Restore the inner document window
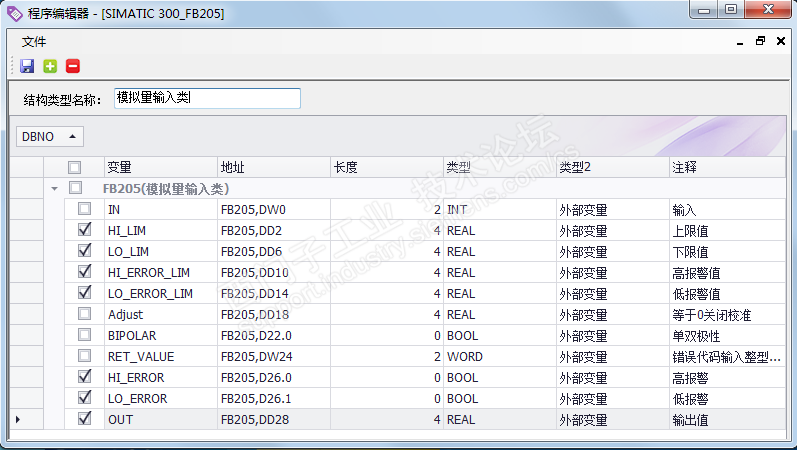The width and height of the screenshot is (797, 450). [760, 41]
